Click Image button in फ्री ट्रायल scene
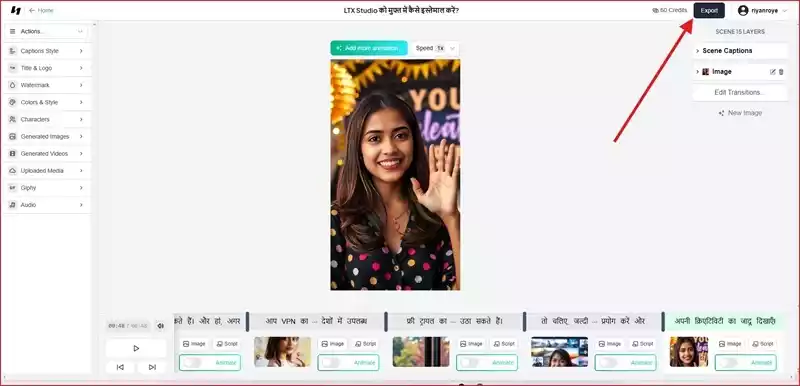Viewport: 800px width, 386px height. tap(471, 344)
